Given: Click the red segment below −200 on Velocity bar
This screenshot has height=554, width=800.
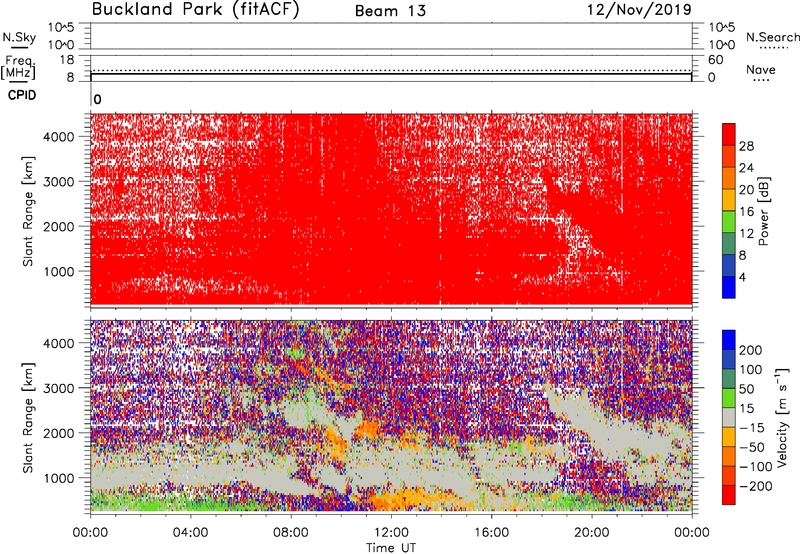Looking at the screenshot, I should 729,495.
